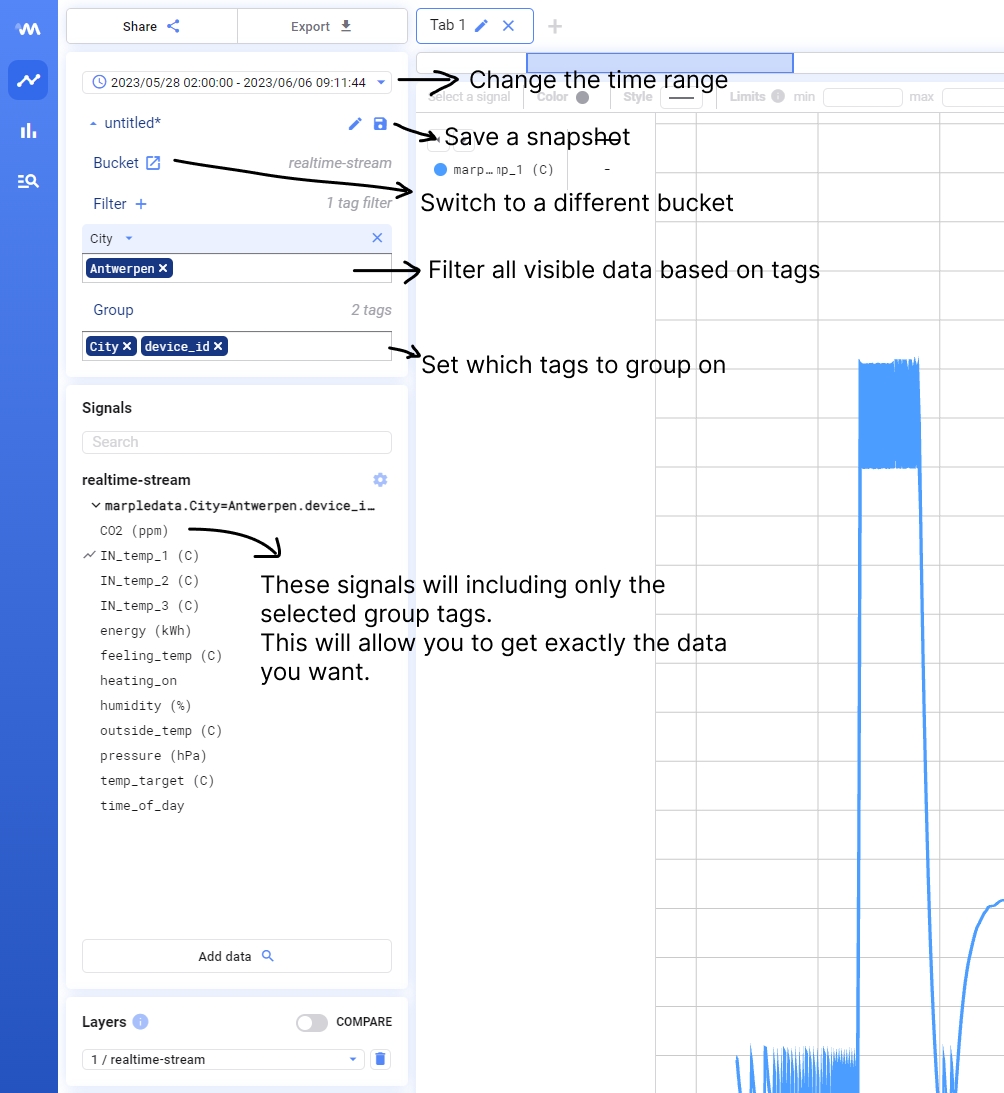
Task: Open the layer selector 1 / realtime-stream dropdown
Action: pos(224,1059)
